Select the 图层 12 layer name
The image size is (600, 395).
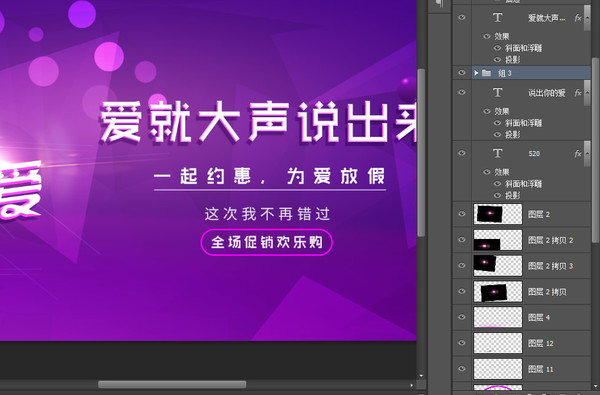point(541,343)
